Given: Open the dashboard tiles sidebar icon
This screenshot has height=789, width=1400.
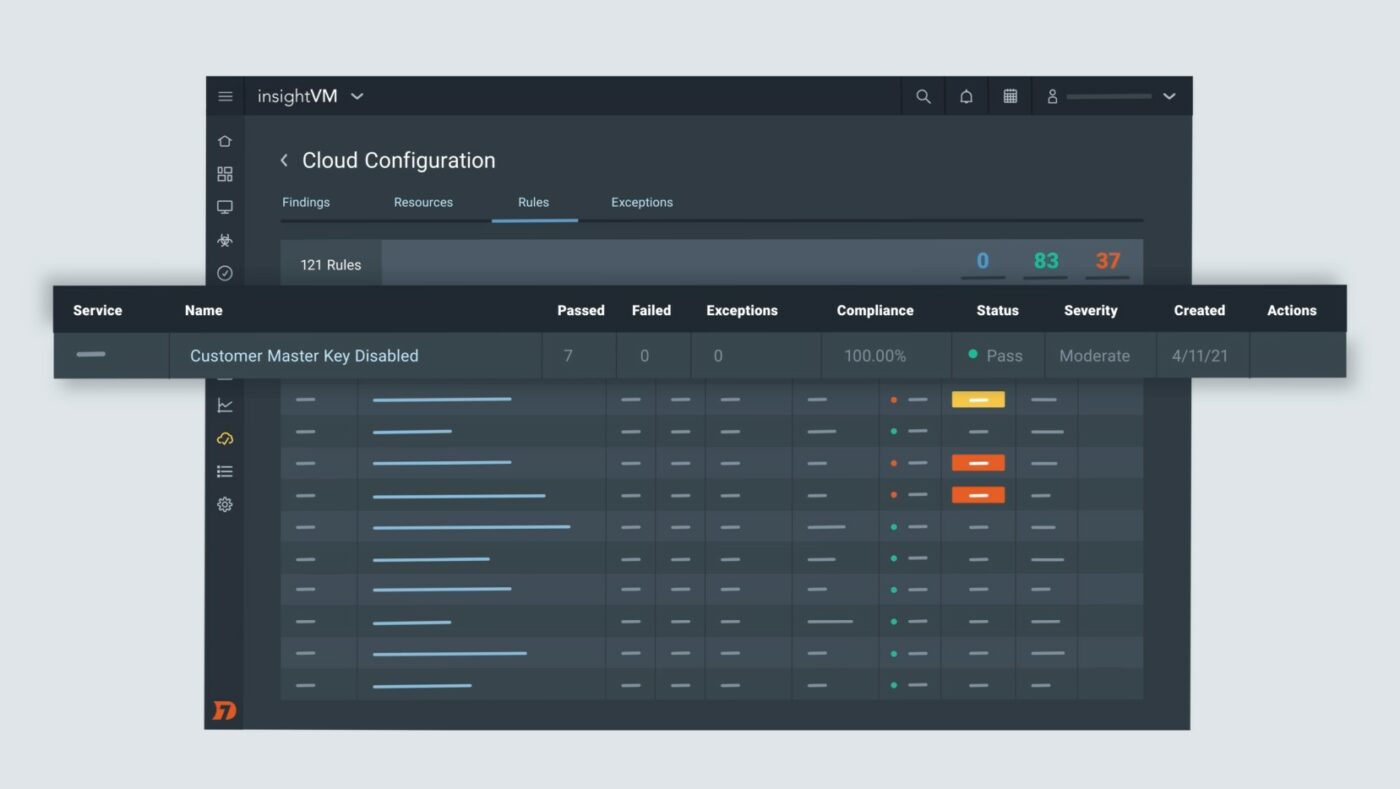Looking at the screenshot, I should click(225, 174).
